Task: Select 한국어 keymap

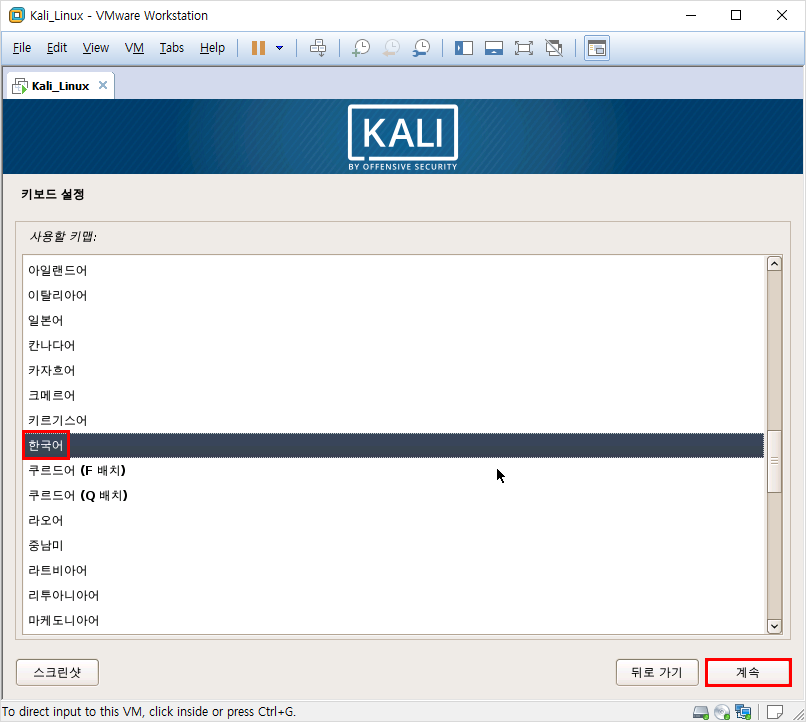Action: (x=393, y=446)
